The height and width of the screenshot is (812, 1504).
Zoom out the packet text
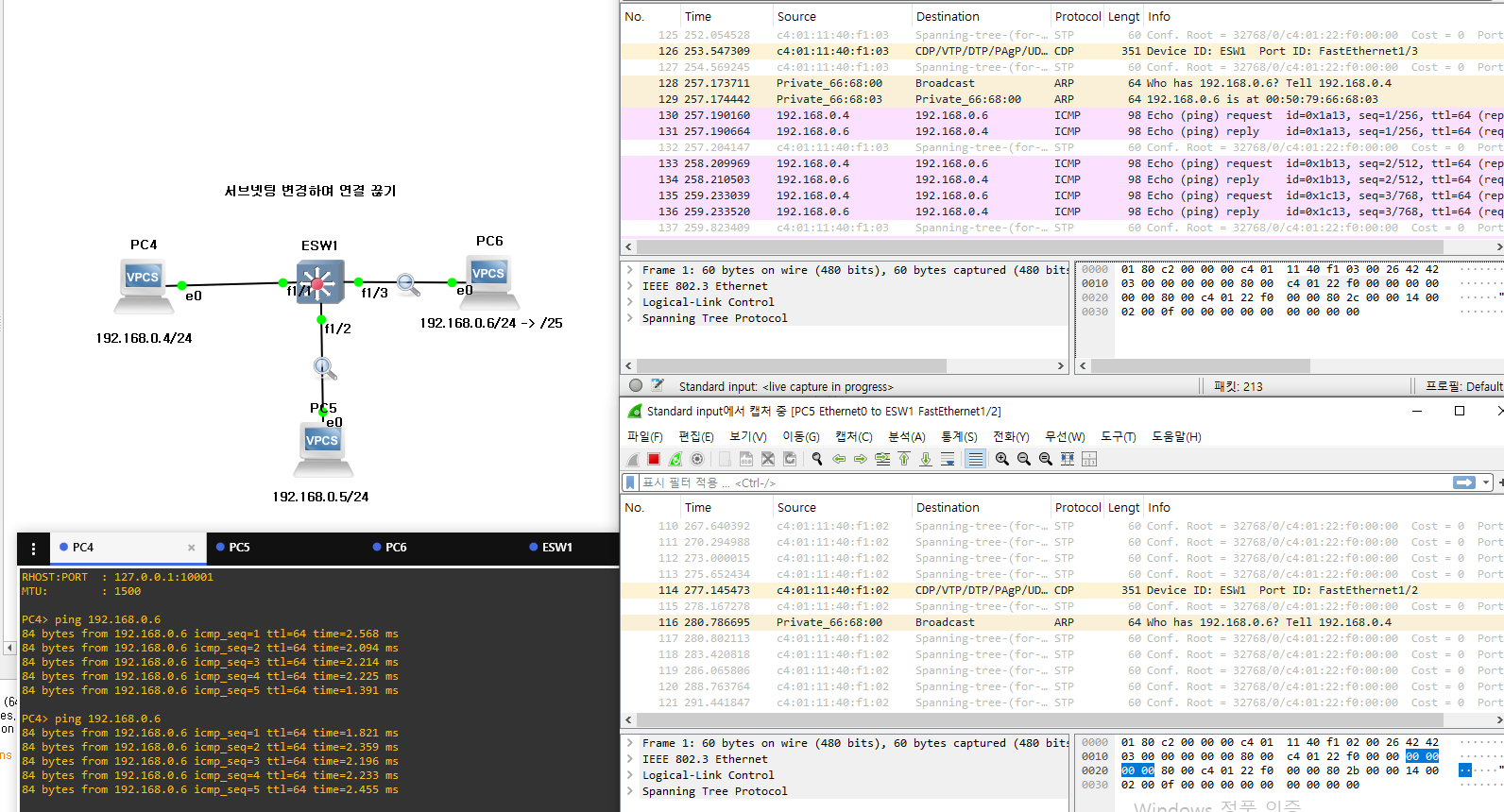[x=1024, y=459]
